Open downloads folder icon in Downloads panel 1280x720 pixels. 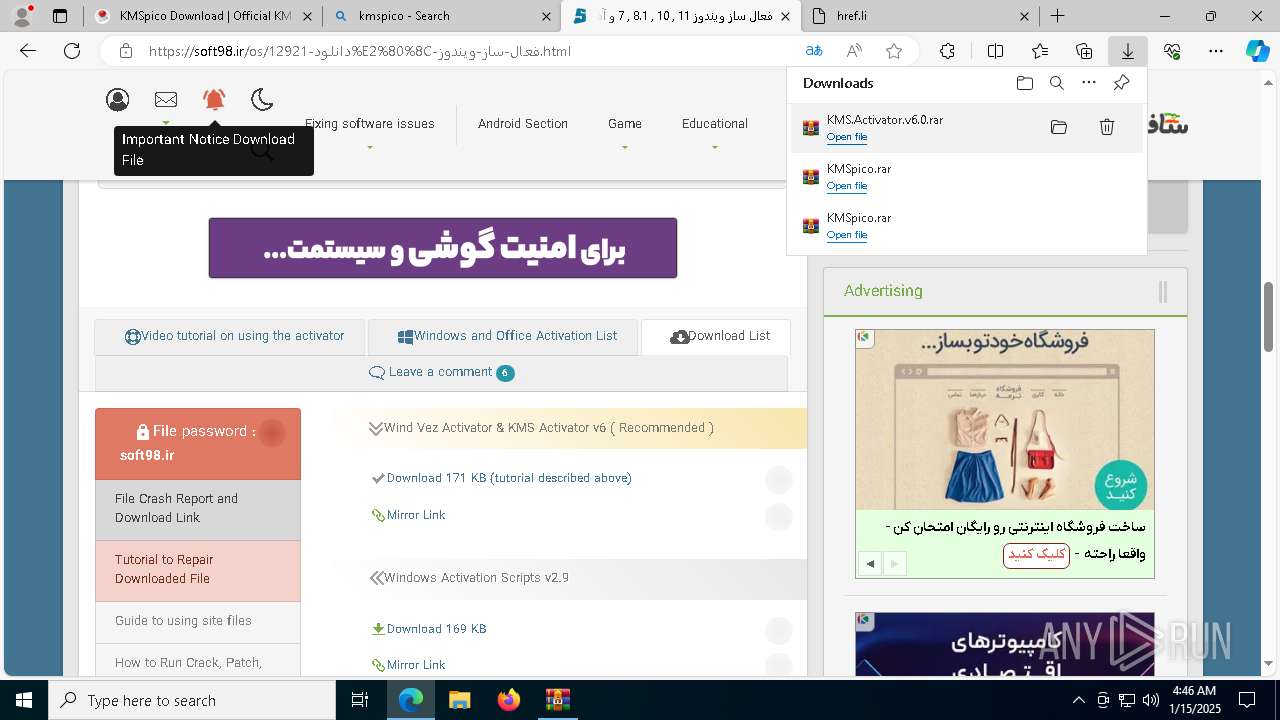click(x=1024, y=83)
